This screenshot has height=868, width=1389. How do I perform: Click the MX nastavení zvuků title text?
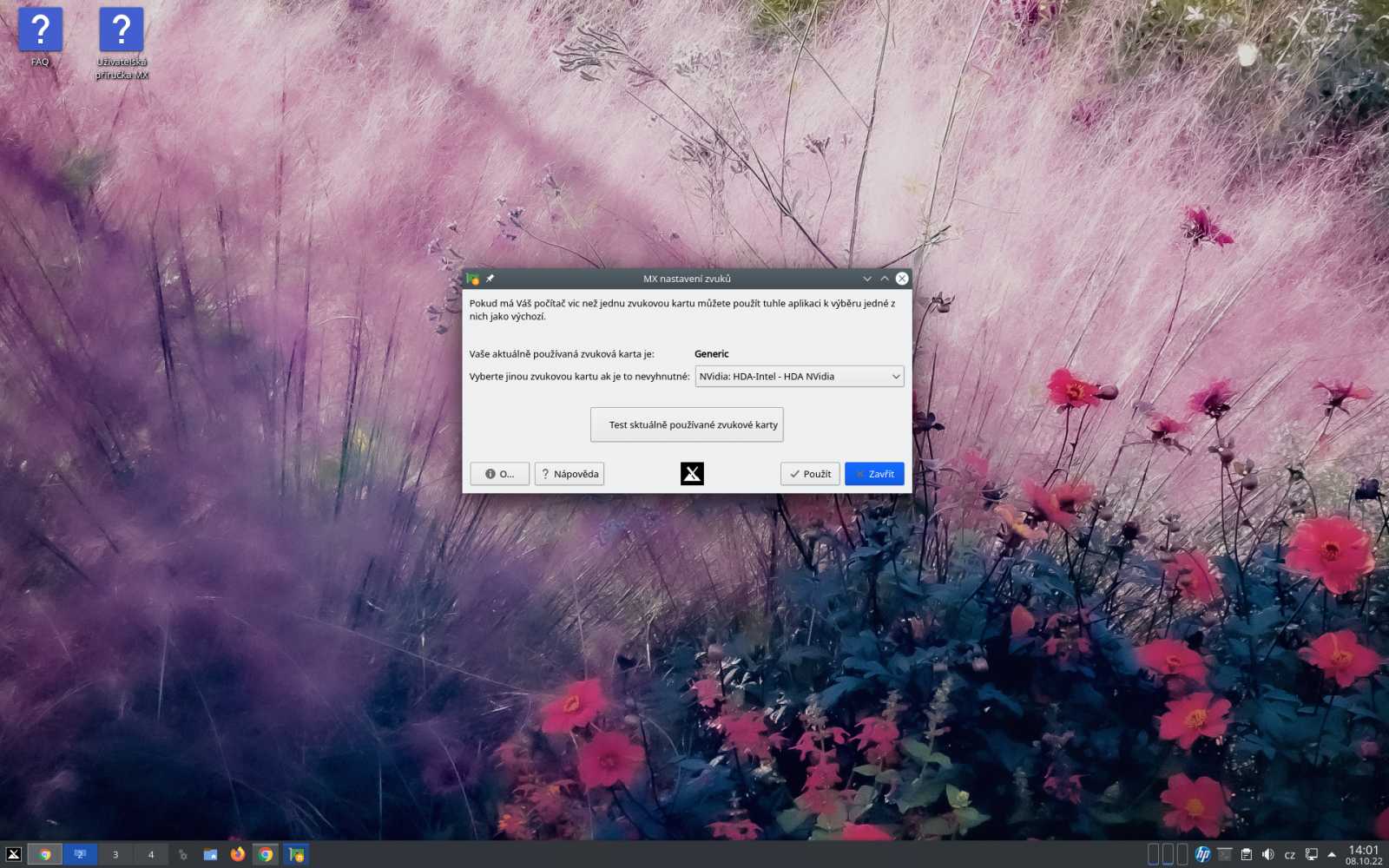687,279
